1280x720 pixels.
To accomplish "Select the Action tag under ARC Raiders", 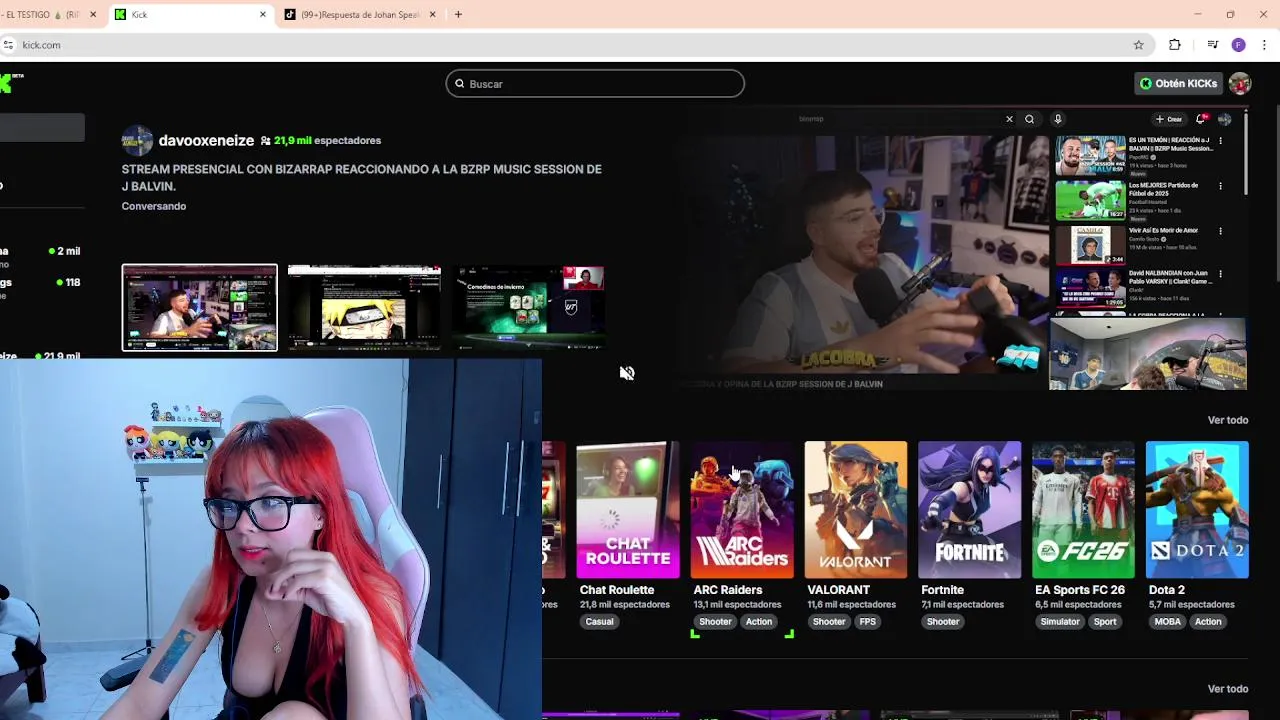I will 759,622.
